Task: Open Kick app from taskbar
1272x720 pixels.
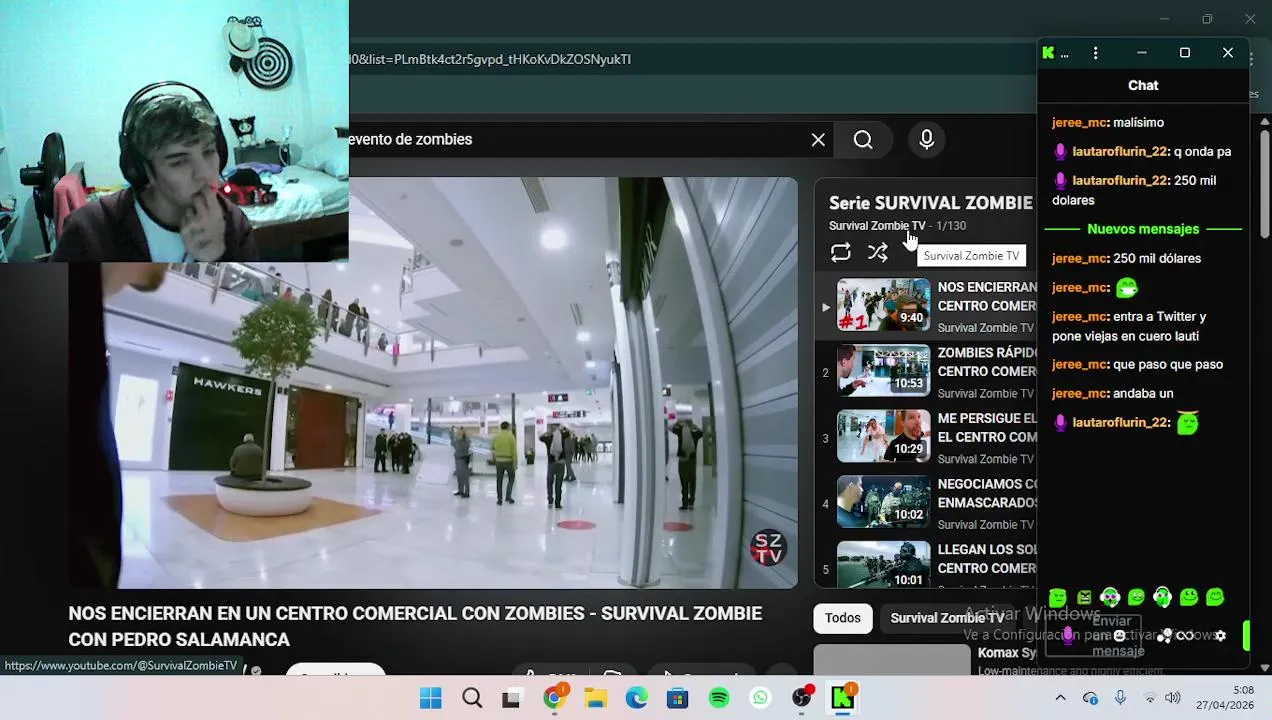Action: tap(842, 698)
